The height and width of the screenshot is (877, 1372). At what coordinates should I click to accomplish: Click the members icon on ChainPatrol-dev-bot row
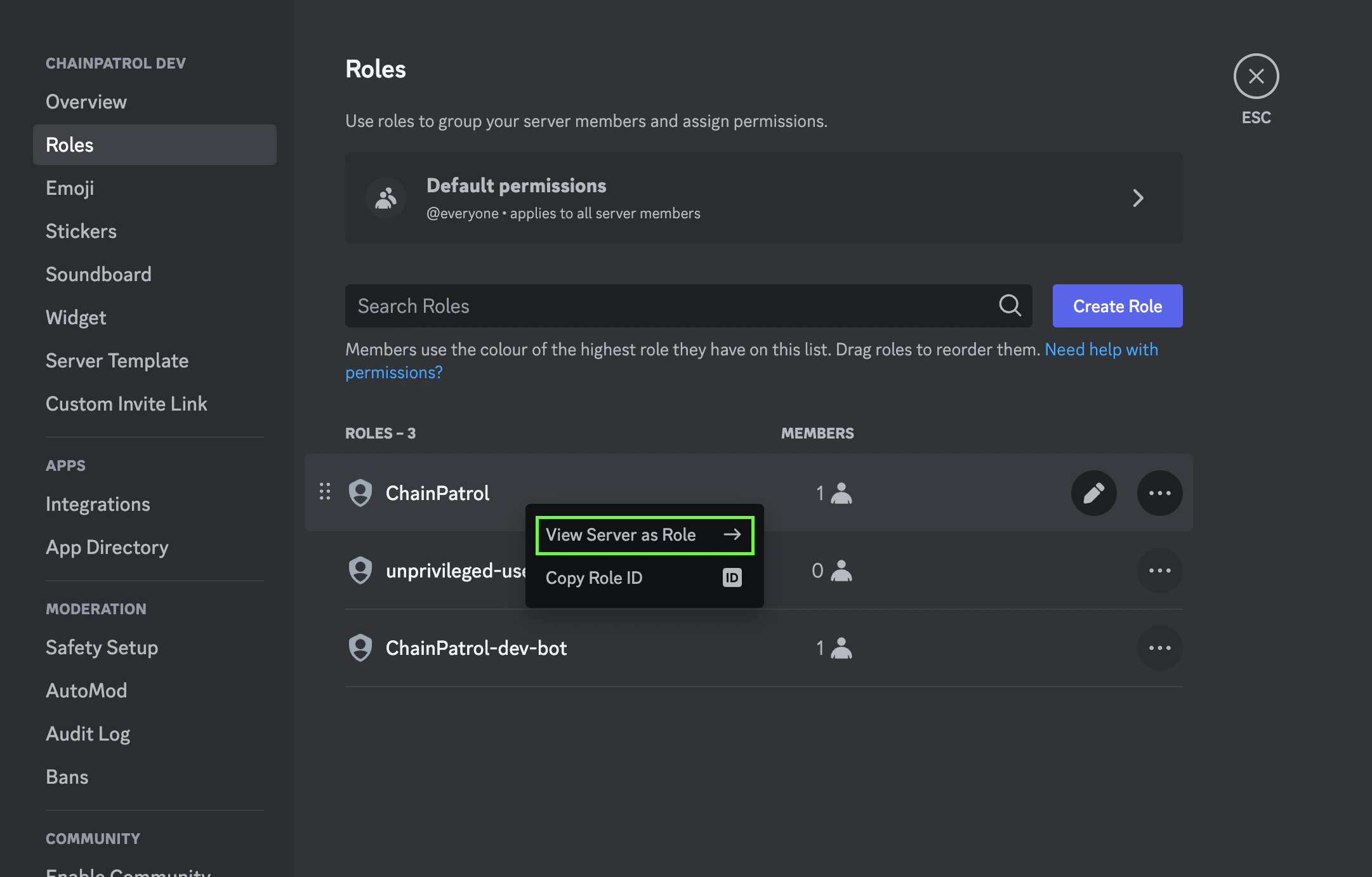pos(841,648)
